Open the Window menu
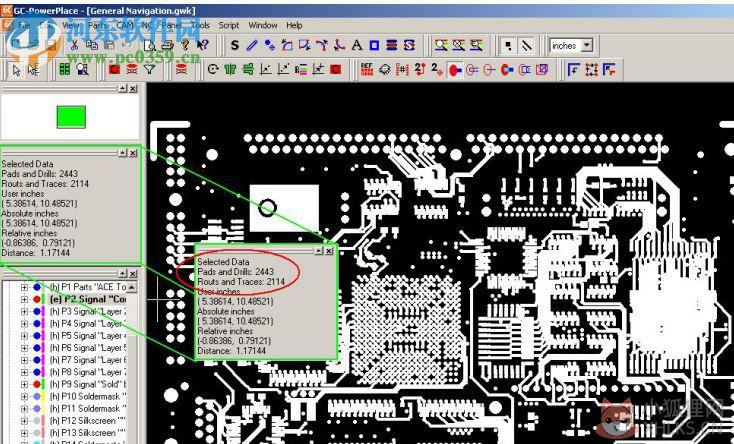Viewport: 734px width, 444px height. tap(263, 25)
